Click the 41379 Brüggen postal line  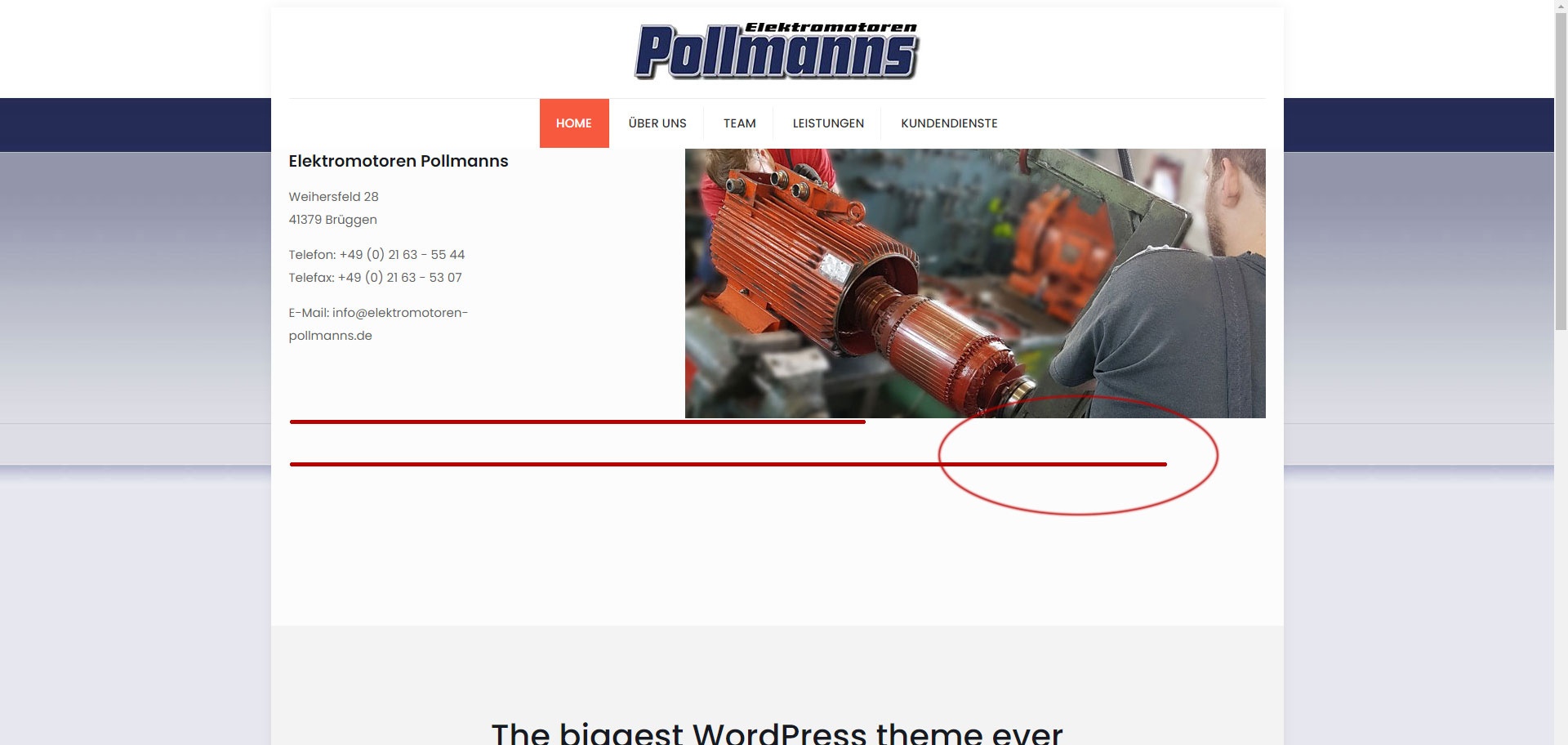pos(332,220)
